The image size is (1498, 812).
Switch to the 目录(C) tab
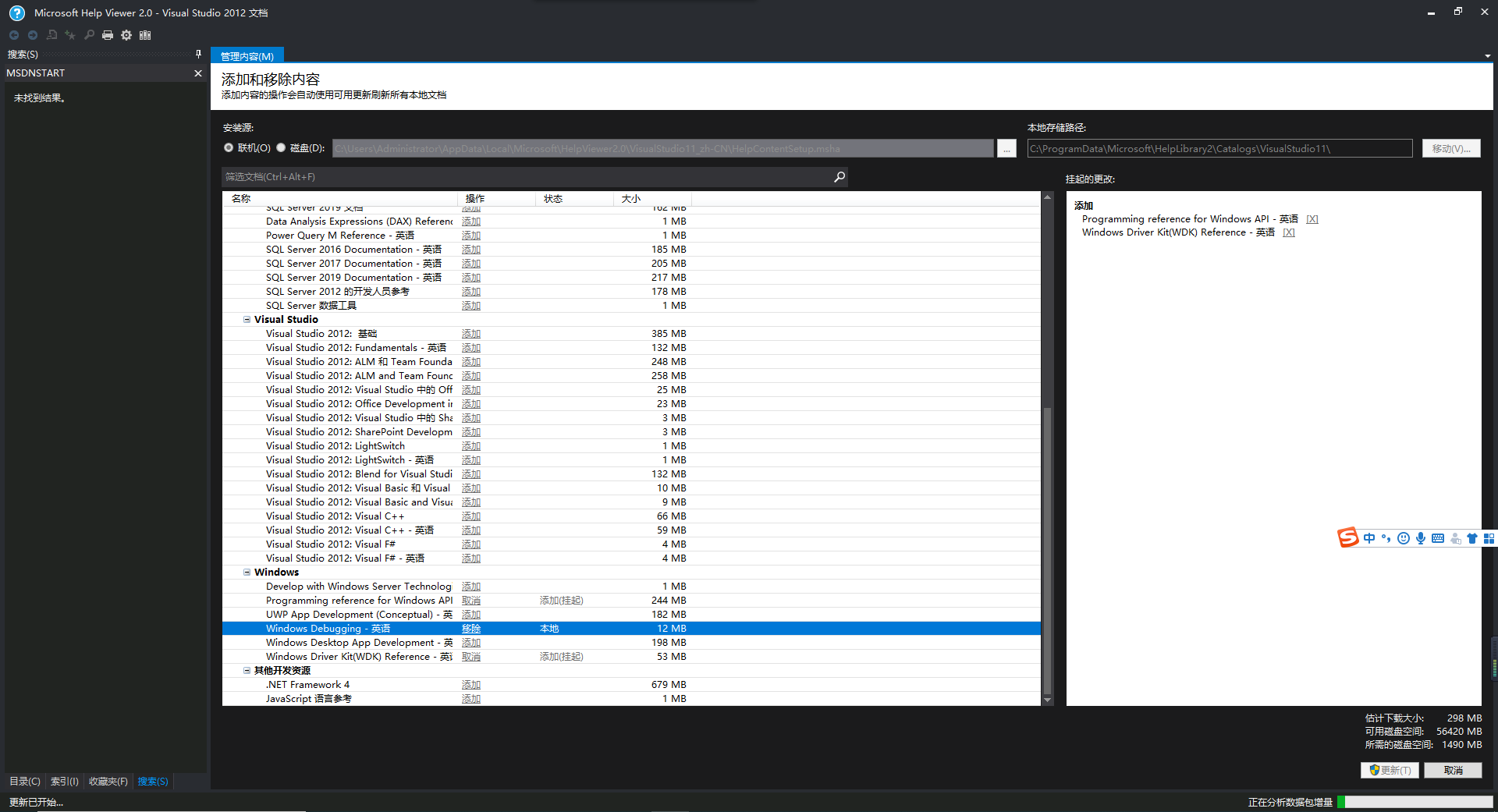pyautogui.click(x=23, y=782)
